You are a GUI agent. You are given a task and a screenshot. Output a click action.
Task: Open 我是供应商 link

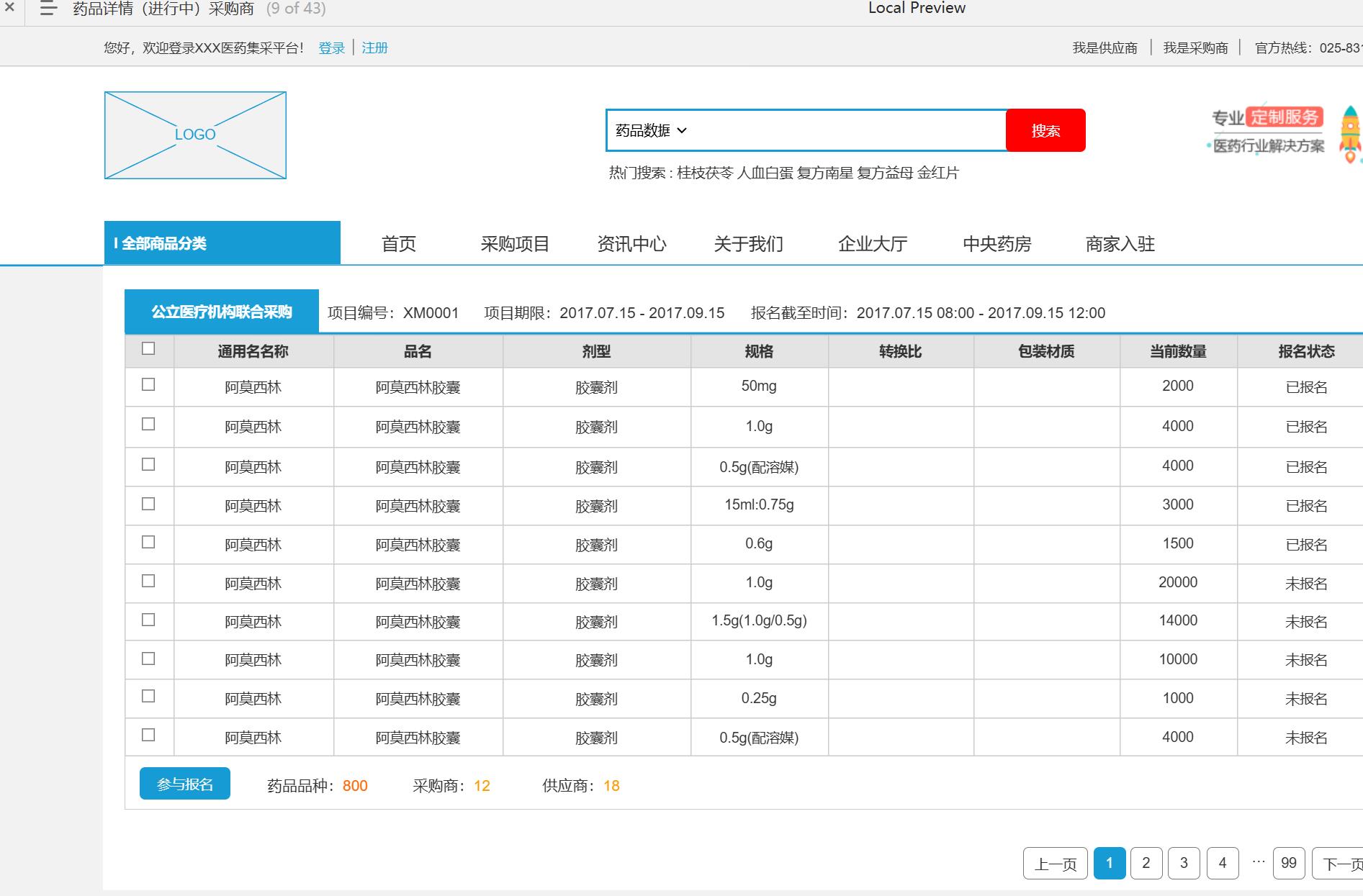1105,47
